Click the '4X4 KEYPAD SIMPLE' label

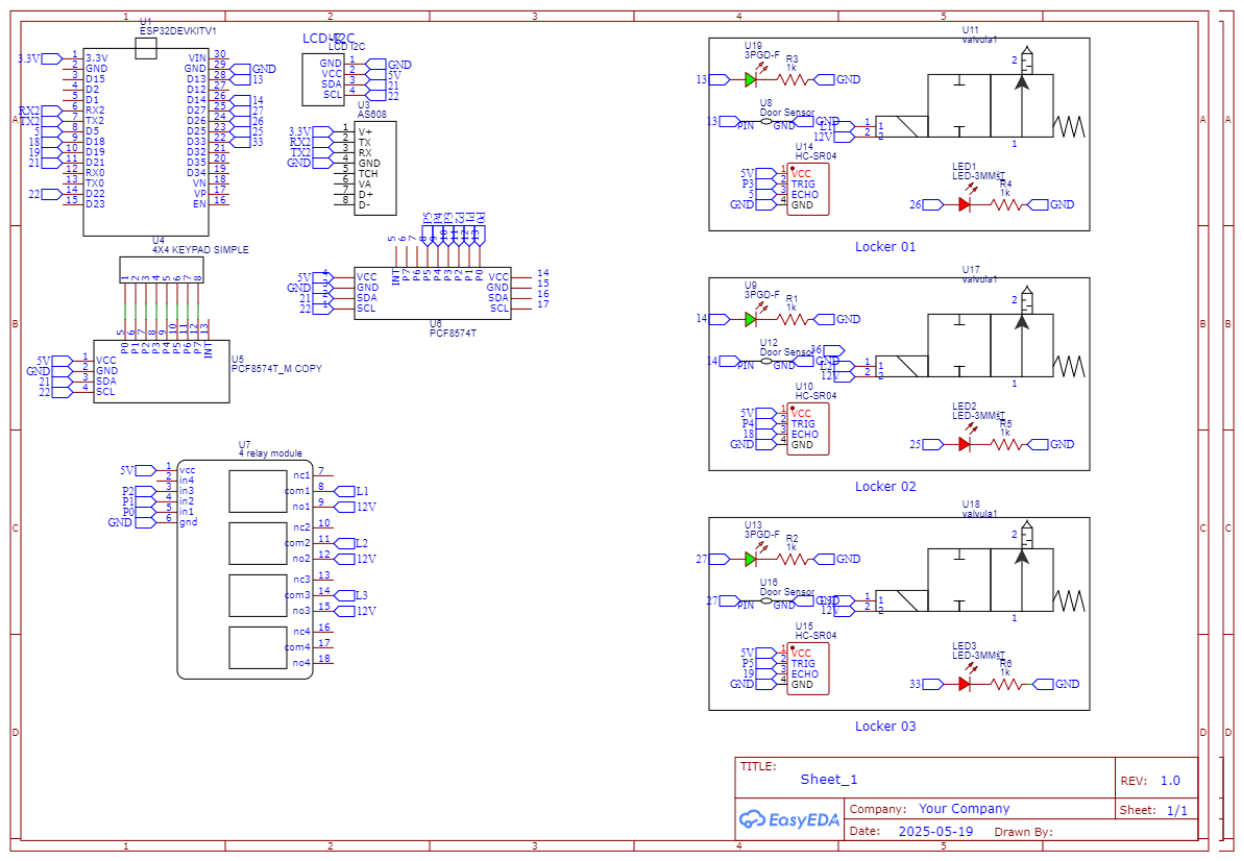point(200,249)
